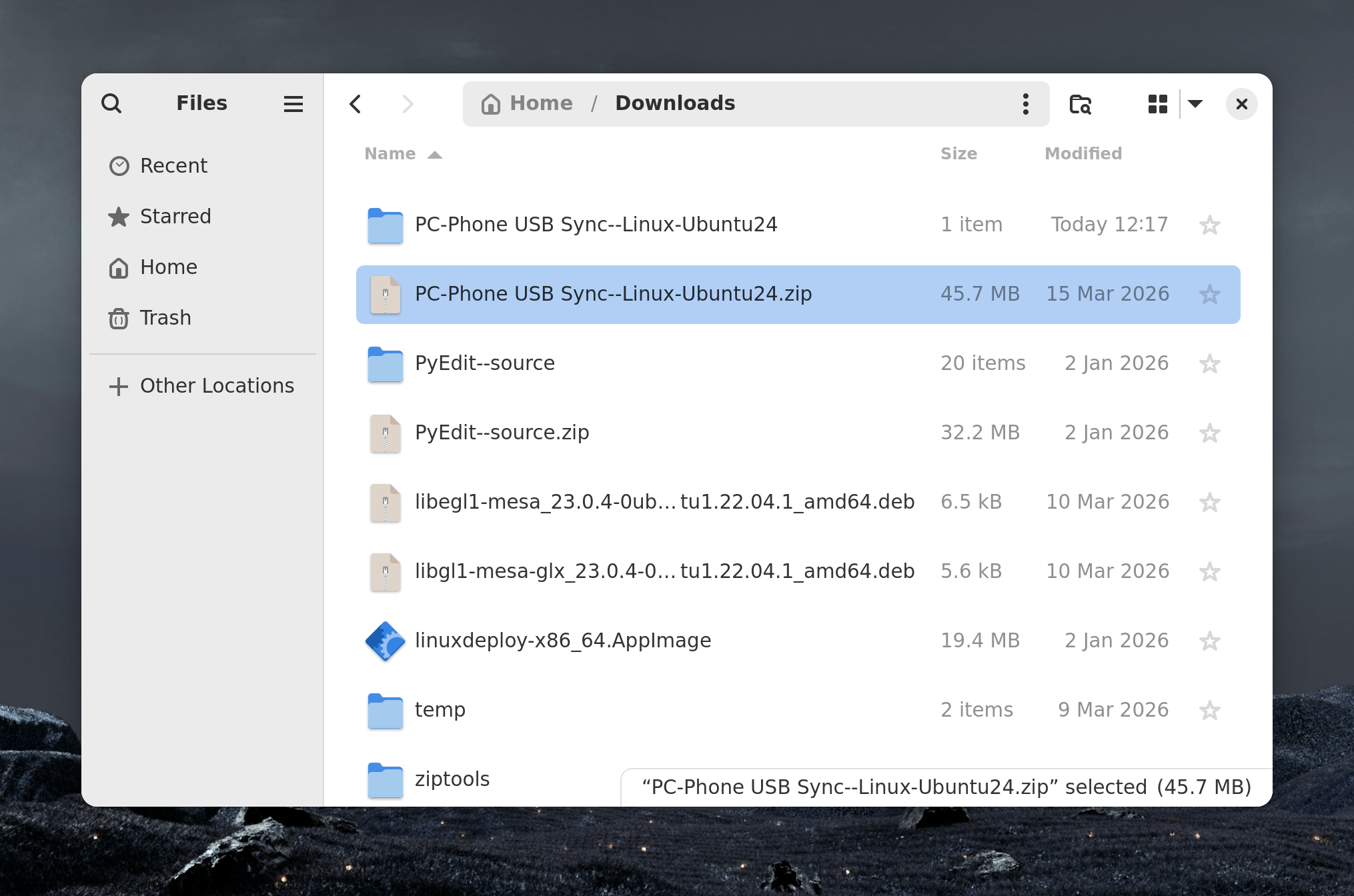The width and height of the screenshot is (1354, 896).
Task: Go back with the left arrow
Action: pyautogui.click(x=356, y=104)
